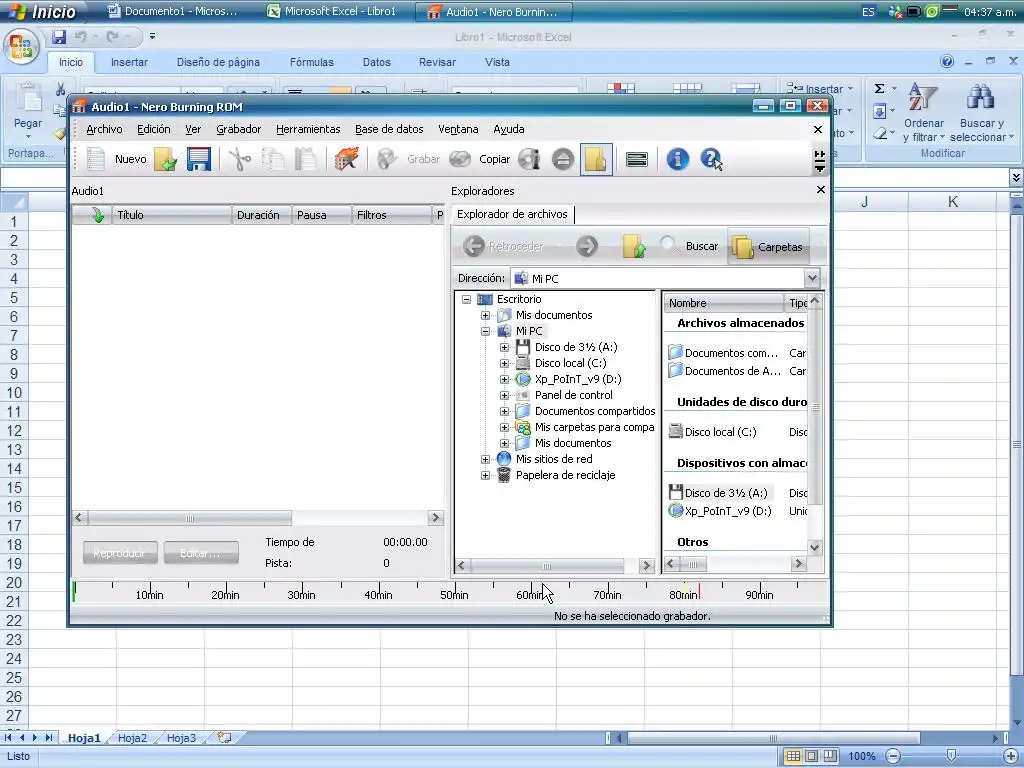Expand Disco local (C:) tree node
This screenshot has height=768, width=1024.
(x=504, y=363)
